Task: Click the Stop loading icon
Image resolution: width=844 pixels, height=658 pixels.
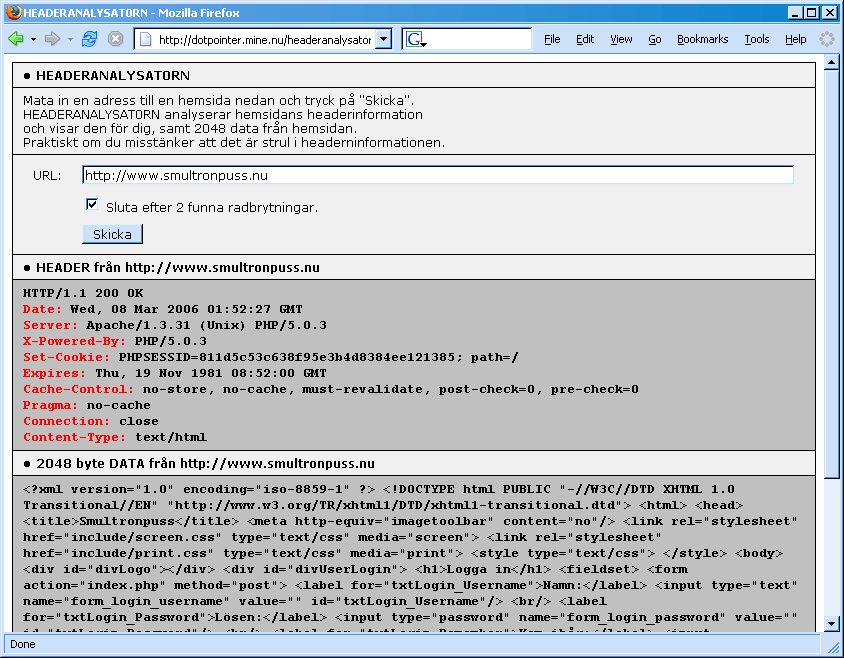Action: click(116, 39)
